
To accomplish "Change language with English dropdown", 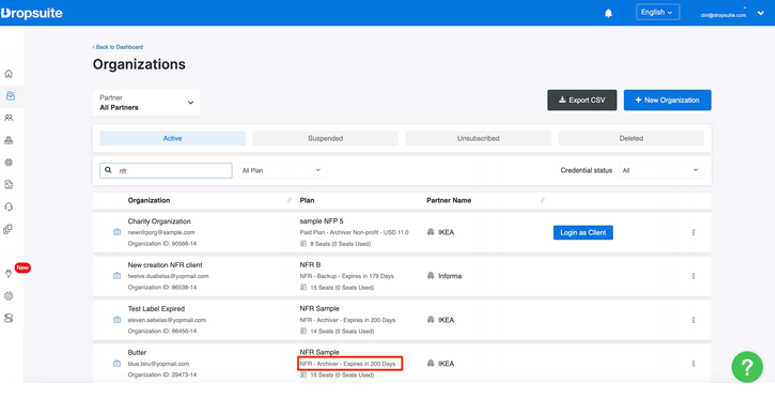I will coord(657,12).
